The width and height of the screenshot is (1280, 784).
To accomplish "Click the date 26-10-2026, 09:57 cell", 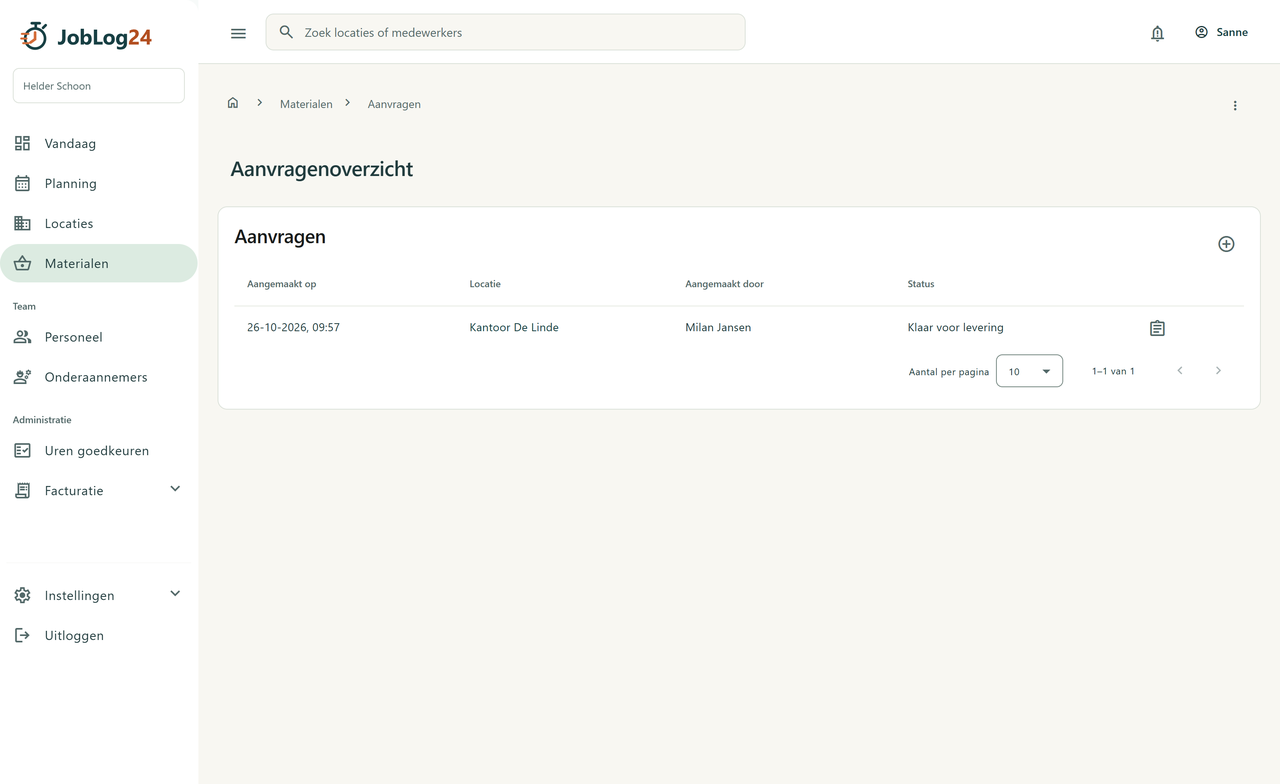I will coord(294,327).
